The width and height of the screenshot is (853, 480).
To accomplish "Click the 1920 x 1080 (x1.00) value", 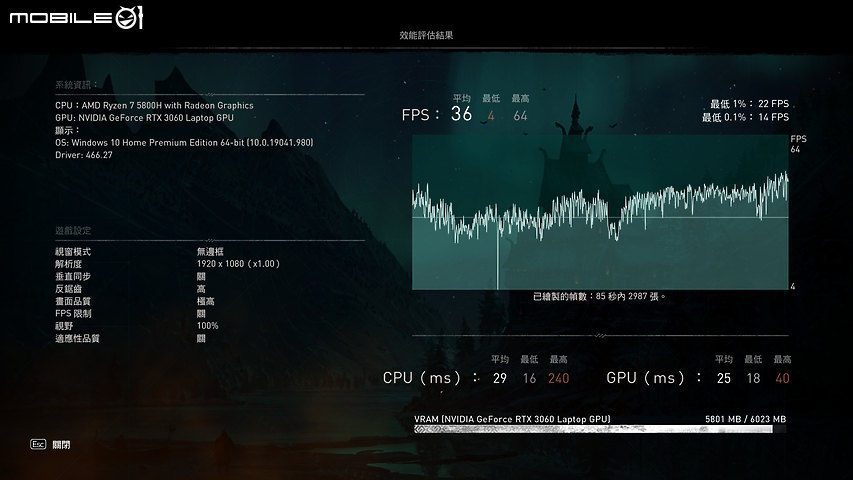I will tap(238, 264).
